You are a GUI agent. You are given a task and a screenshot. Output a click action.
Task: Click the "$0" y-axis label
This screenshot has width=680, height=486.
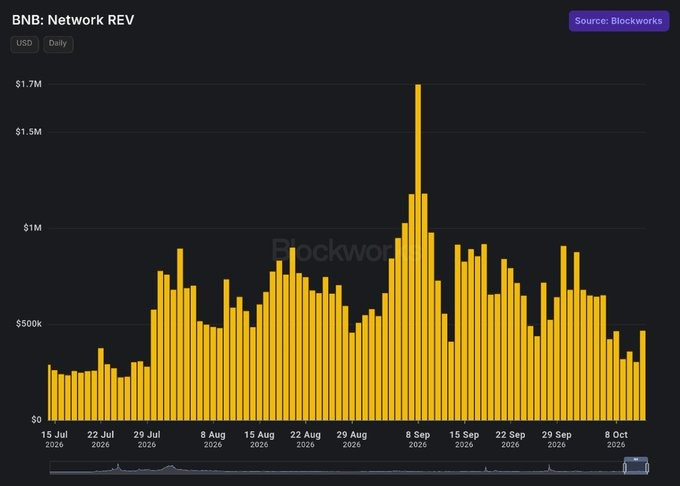coord(36,420)
